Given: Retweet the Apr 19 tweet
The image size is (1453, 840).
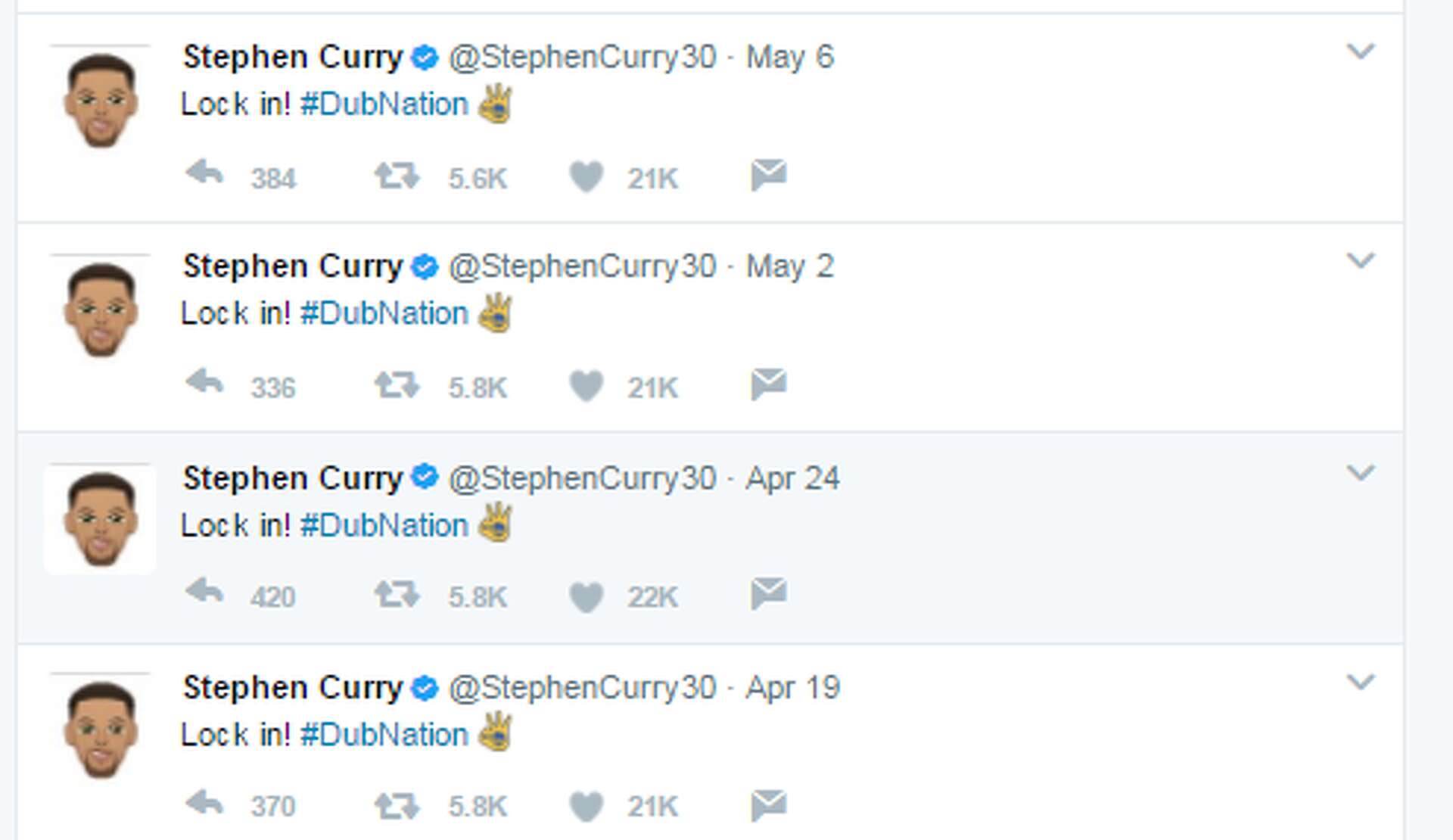Looking at the screenshot, I should click(x=400, y=804).
